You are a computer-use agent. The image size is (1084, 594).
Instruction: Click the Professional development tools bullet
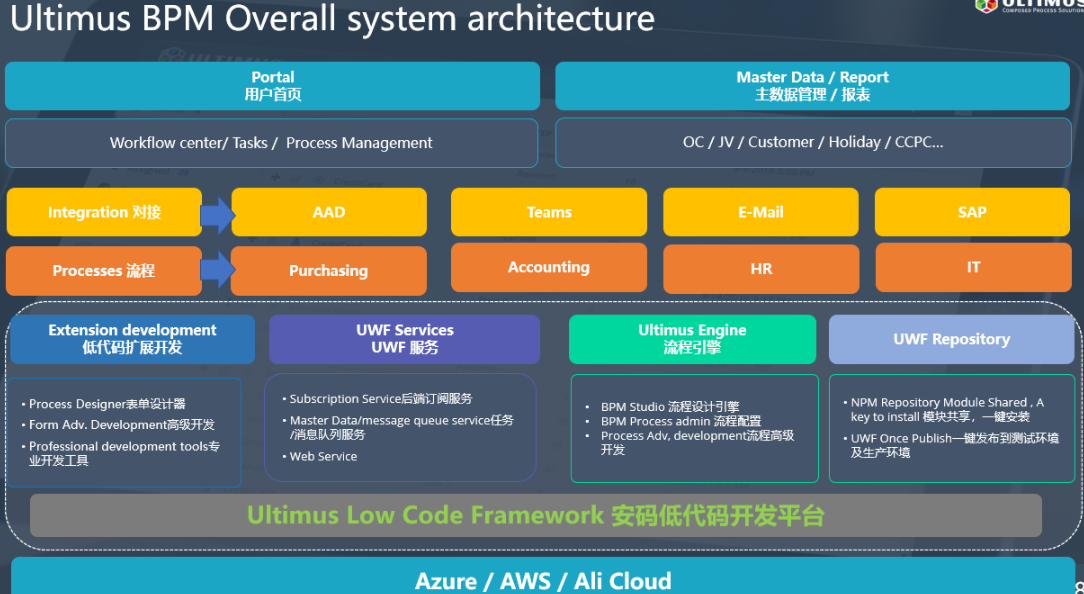120,453
